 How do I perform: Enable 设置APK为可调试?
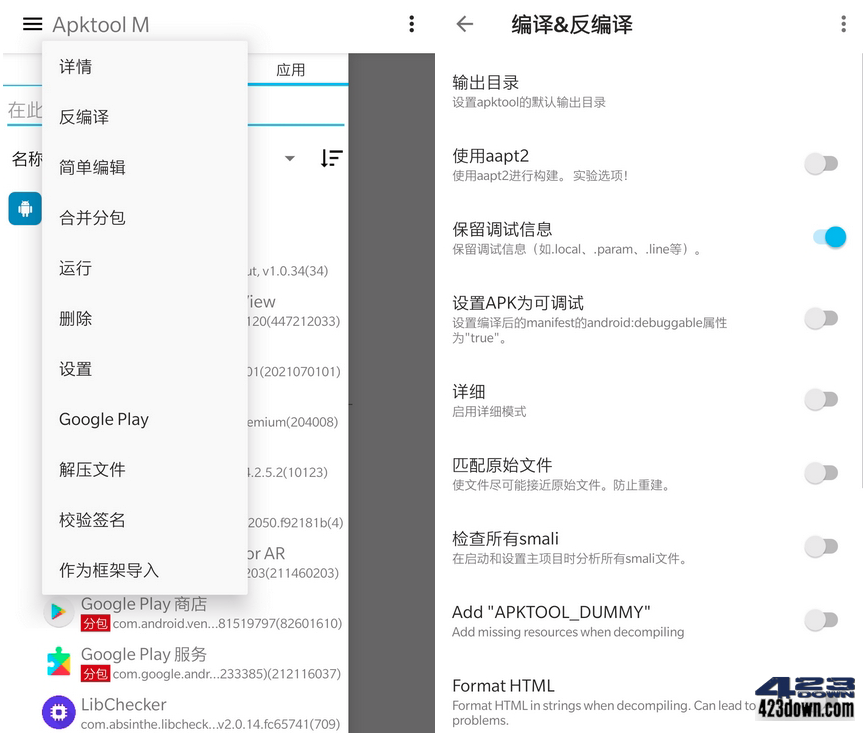[x=821, y=318]
